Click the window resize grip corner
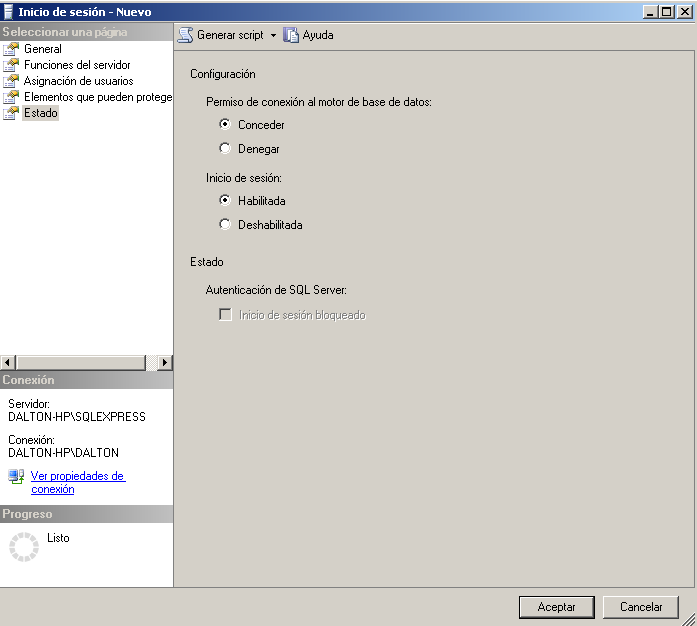The width and height of the screenshot is (697, 626). [x=689, y=619]
